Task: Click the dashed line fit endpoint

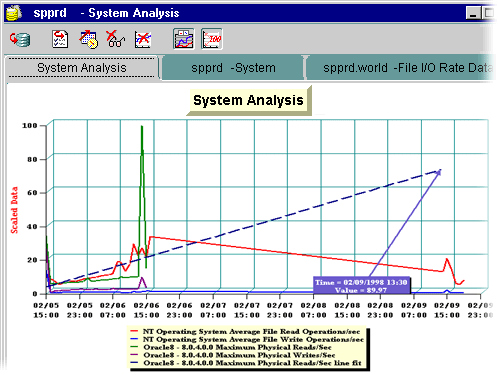Action: pos(439,171)
